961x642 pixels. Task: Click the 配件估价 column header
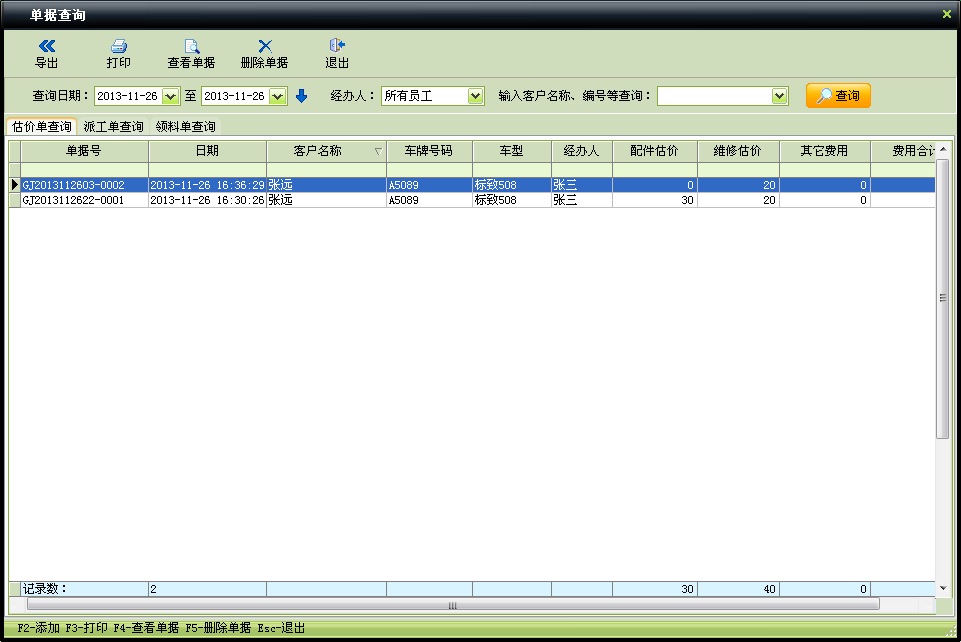pyautogui.click(x=655, y=151)
